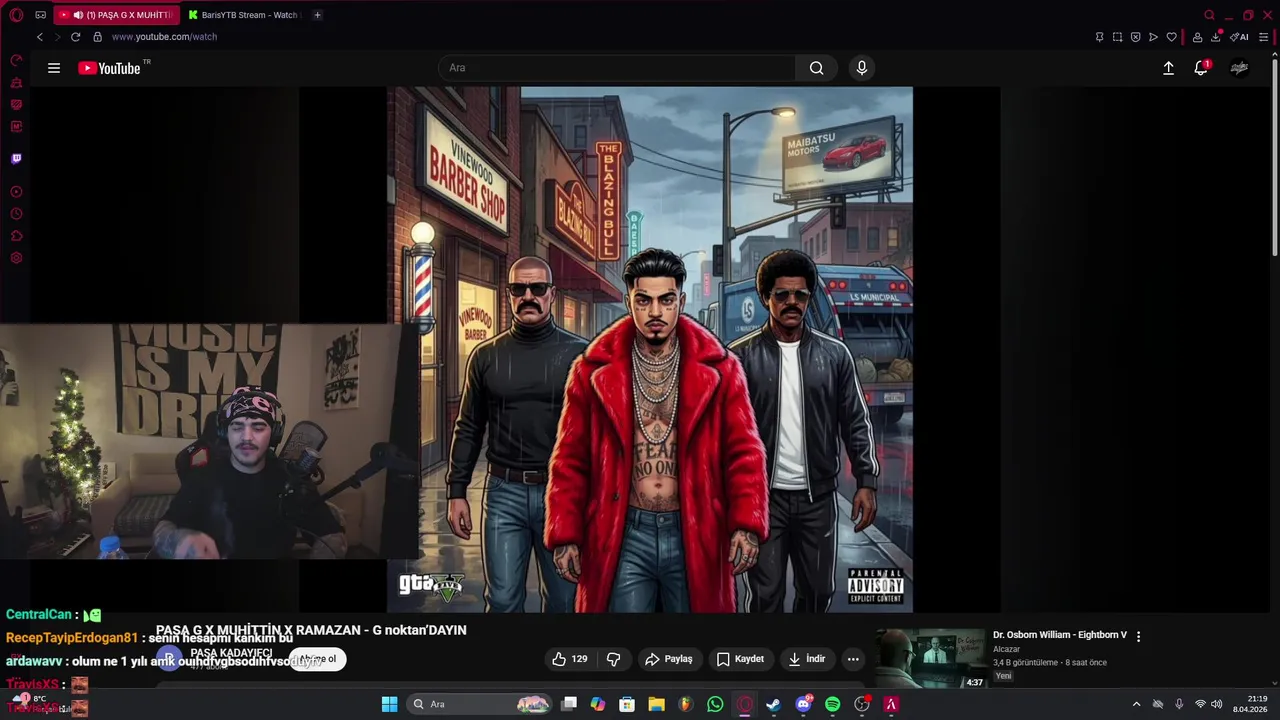Open the volume speaker tray icon

(1217, 704)
